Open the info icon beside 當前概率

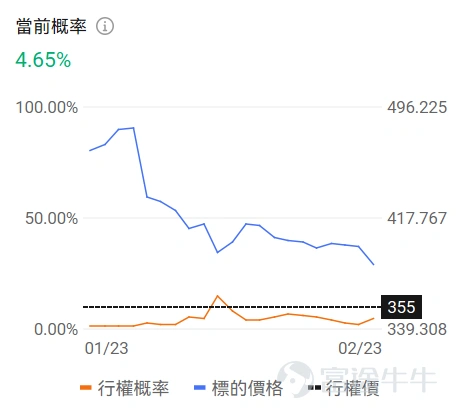(105, 26)
